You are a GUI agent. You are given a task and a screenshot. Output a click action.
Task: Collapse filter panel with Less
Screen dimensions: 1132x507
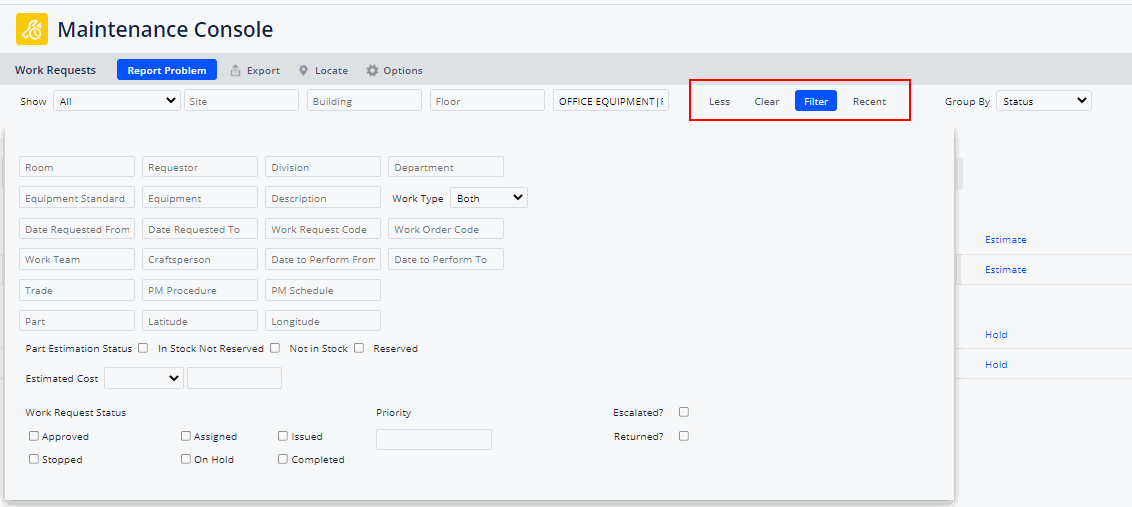coord(719,101)
